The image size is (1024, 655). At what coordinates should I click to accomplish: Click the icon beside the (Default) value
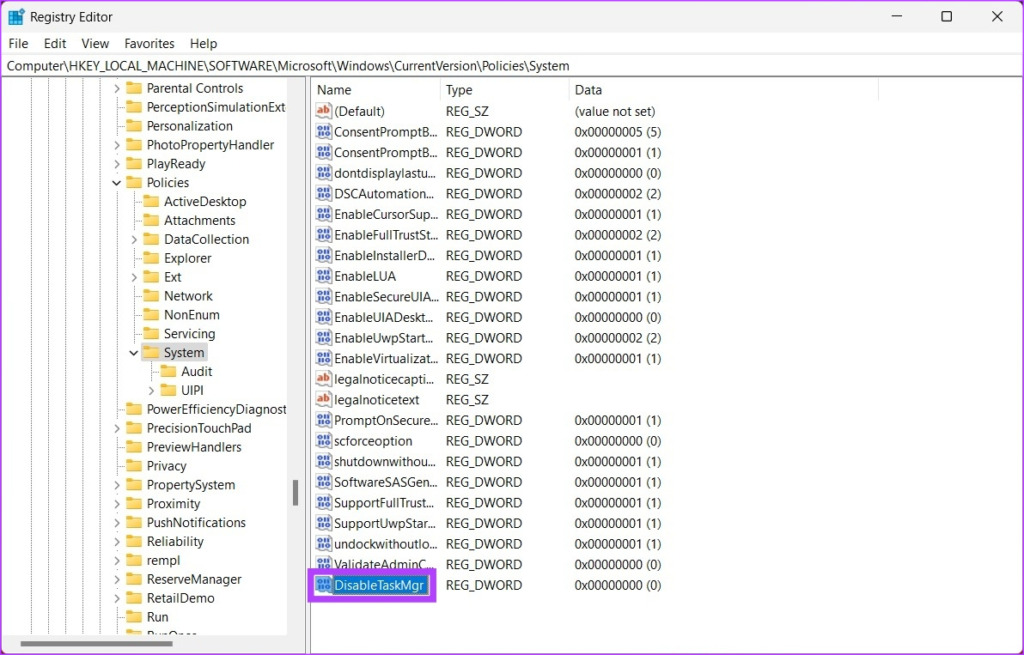coord(323,111)
